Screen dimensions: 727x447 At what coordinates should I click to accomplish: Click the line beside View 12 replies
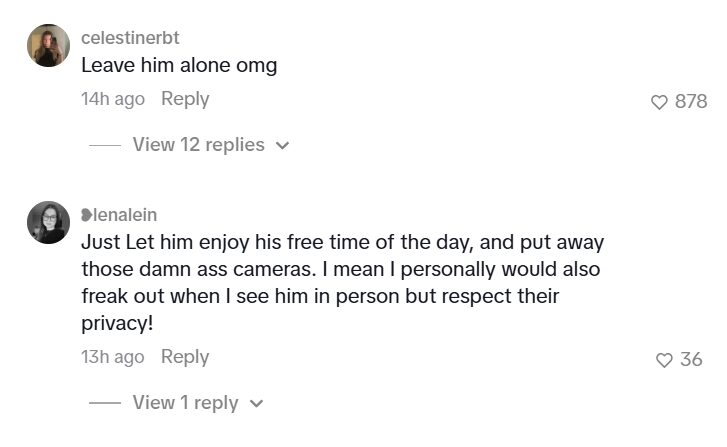click(x=105, y=145)
